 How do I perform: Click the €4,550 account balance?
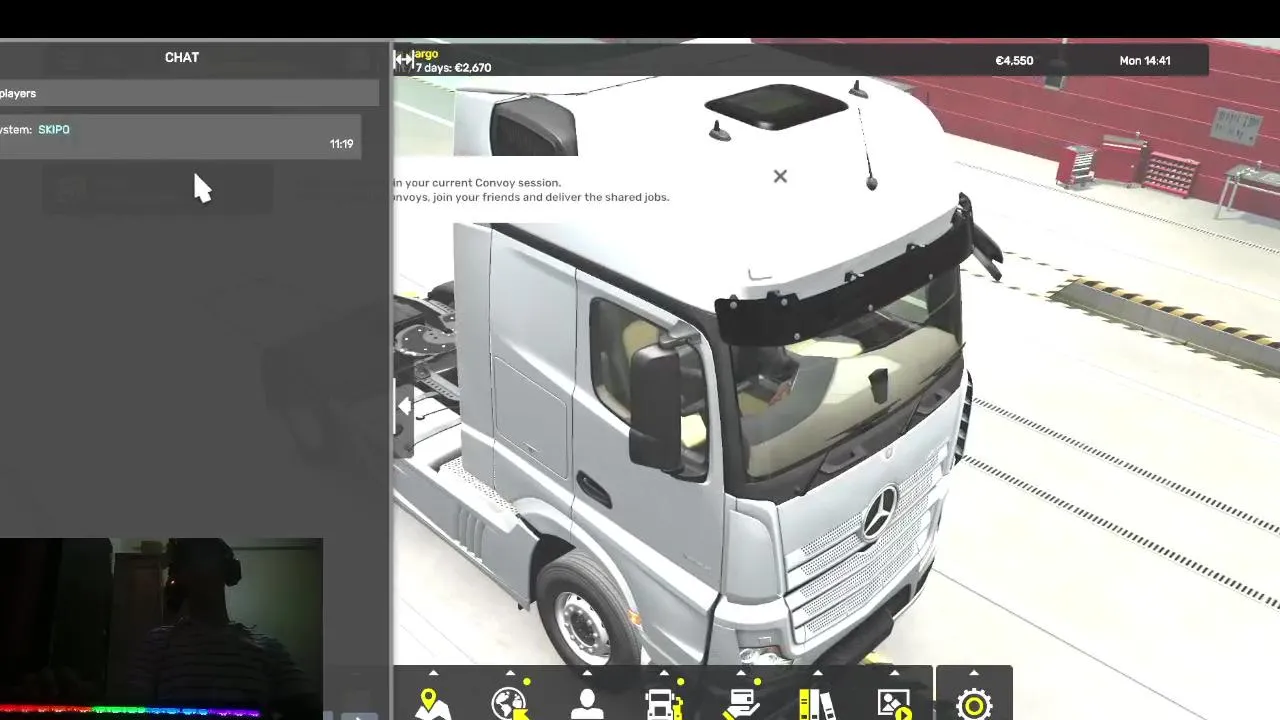(1014, 61)
